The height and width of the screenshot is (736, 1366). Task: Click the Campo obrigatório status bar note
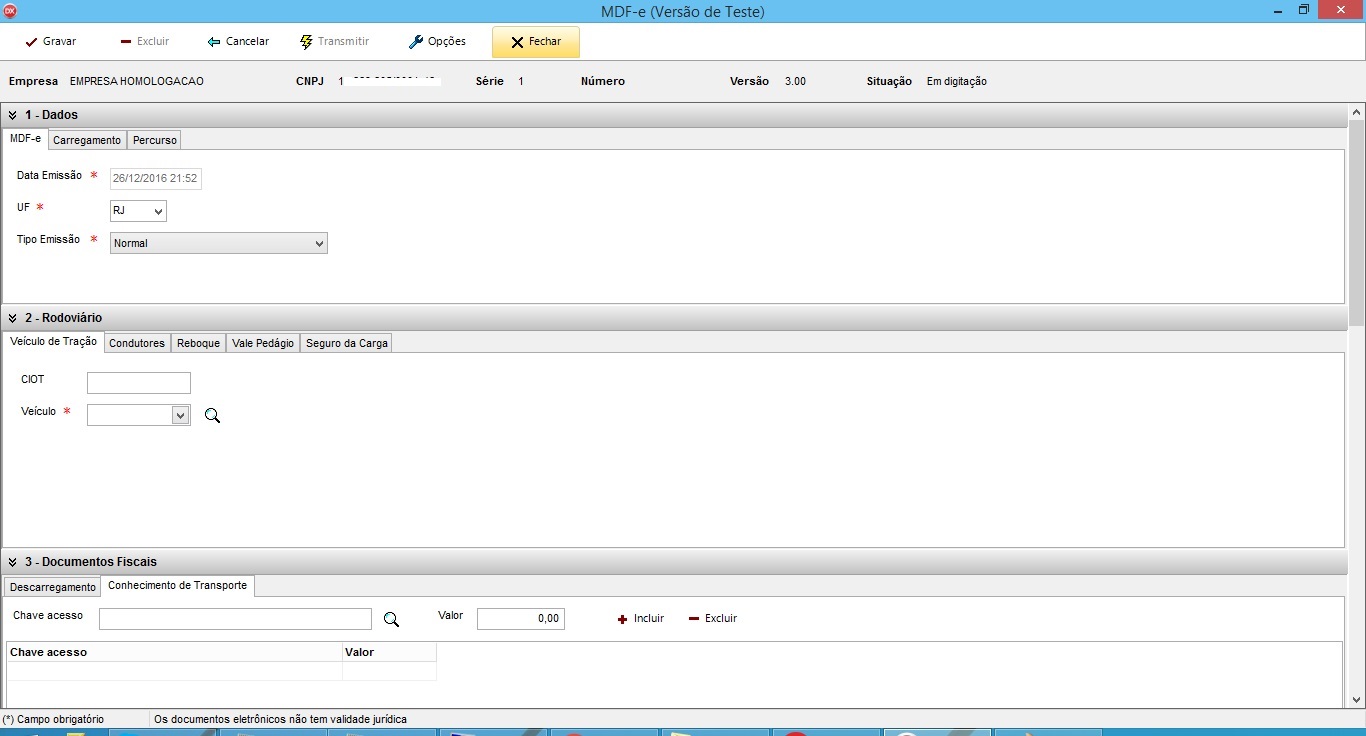coord(53,719)
